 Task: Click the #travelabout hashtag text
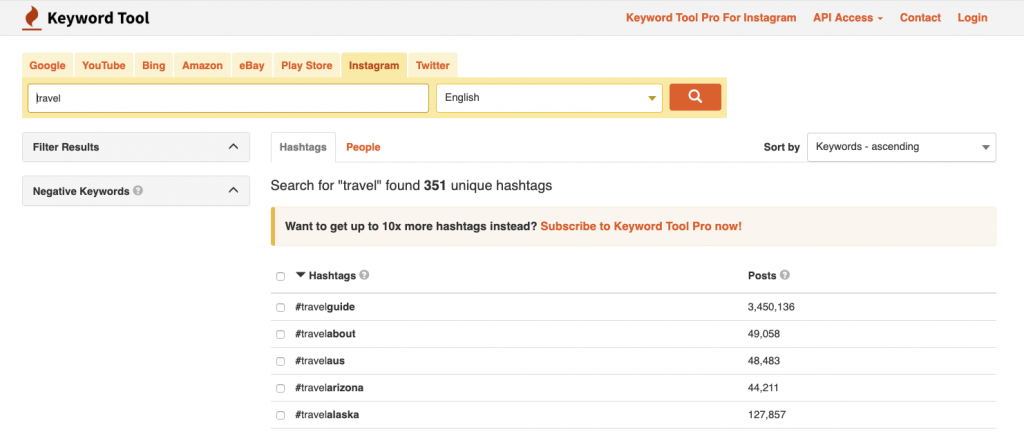[x=325, y=333]
